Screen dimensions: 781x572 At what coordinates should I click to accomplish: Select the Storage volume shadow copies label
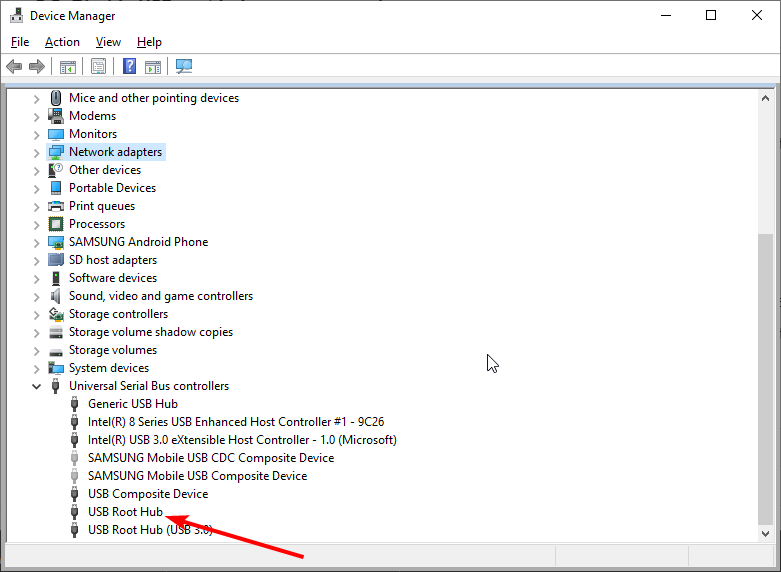(151, 332)
